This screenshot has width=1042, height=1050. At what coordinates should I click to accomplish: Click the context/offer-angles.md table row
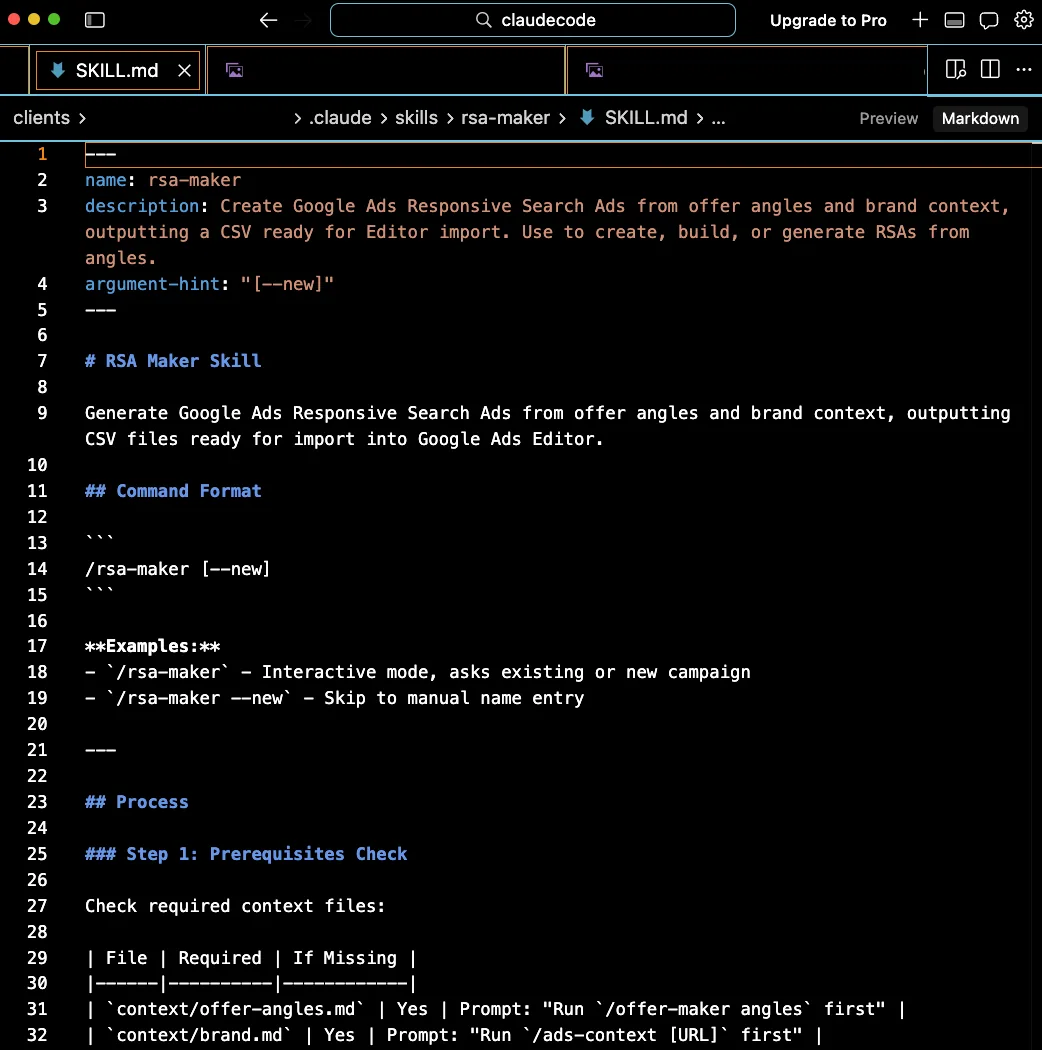click(496, 1009)
